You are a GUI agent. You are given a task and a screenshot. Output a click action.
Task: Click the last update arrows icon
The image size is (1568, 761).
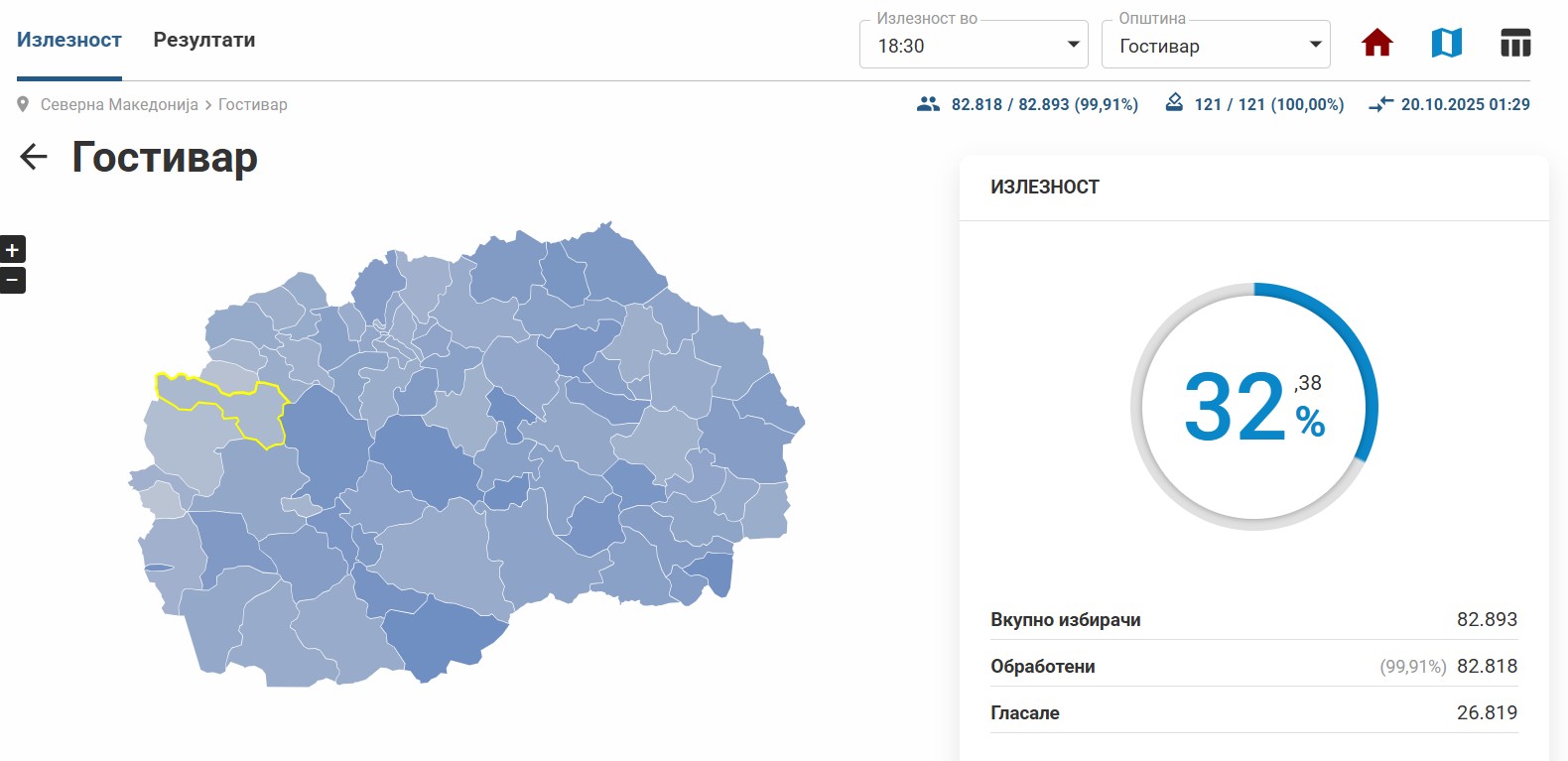[1380, 104]
